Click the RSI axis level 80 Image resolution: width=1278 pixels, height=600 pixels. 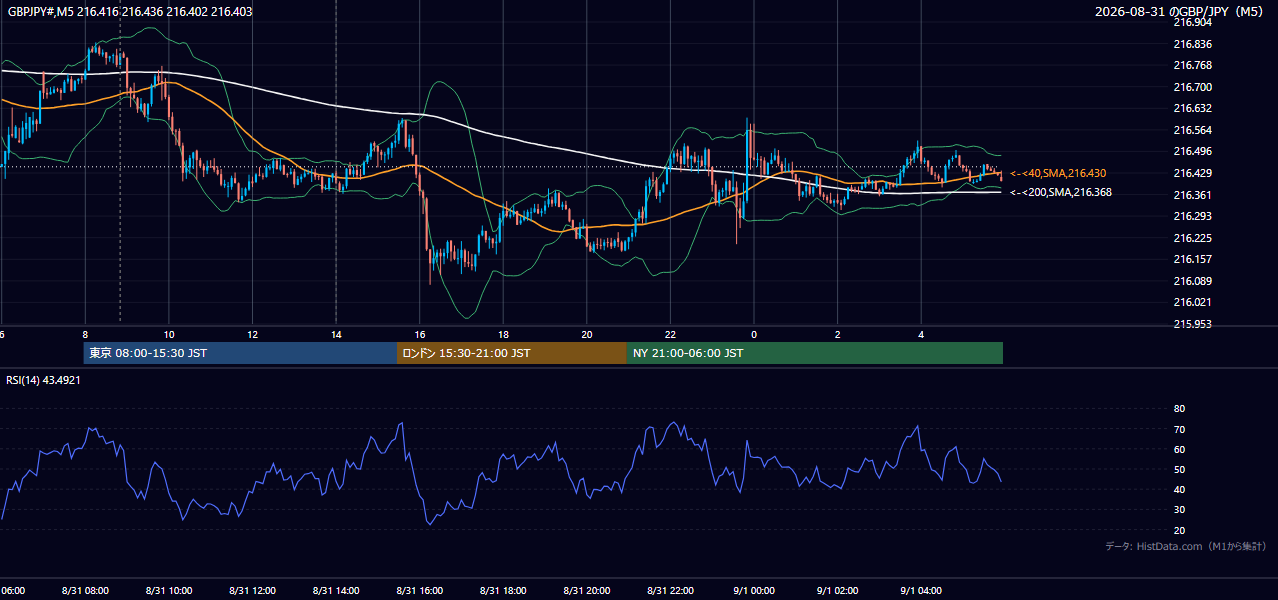pyautogui.click(x=1179, y=409)
